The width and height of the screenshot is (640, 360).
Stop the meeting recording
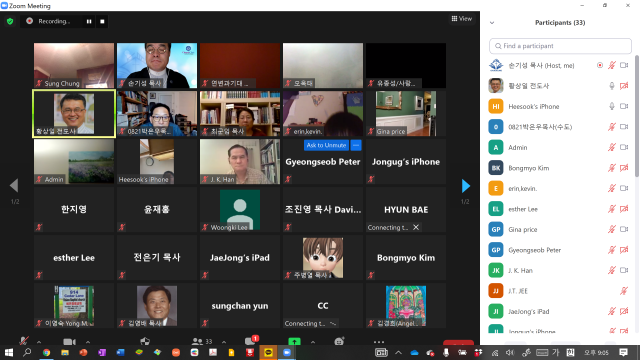point(102,21)
